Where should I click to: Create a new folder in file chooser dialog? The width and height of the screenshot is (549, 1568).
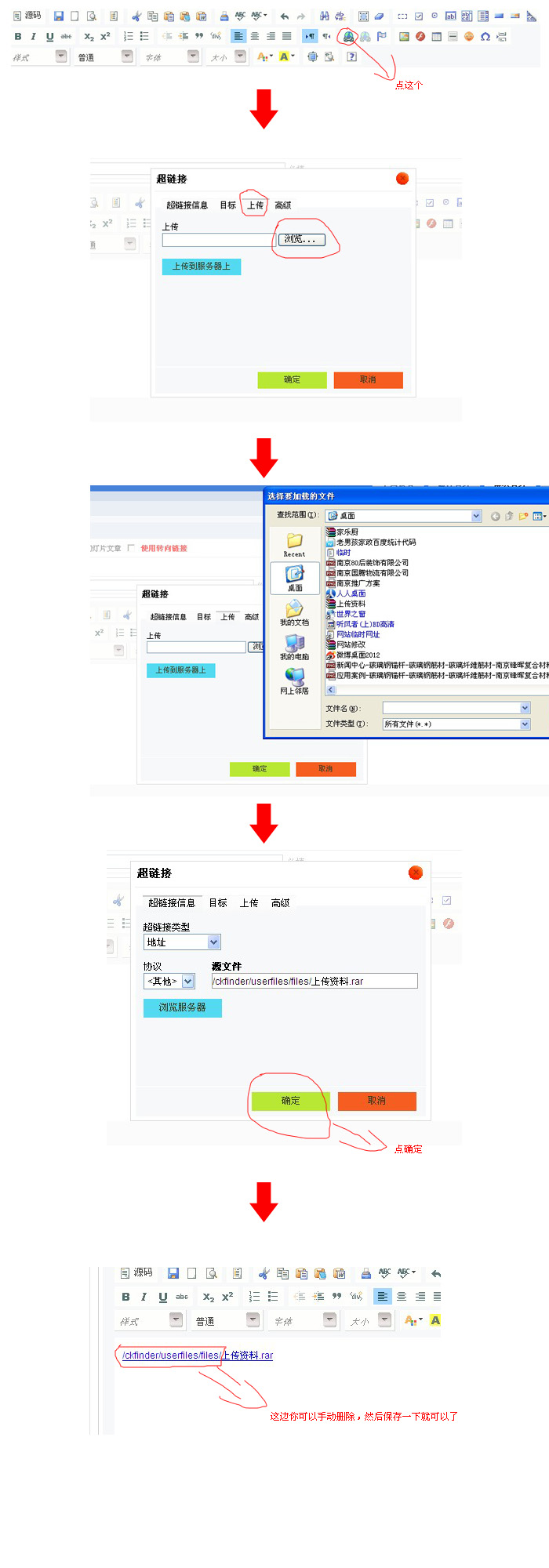click(523, 516)
